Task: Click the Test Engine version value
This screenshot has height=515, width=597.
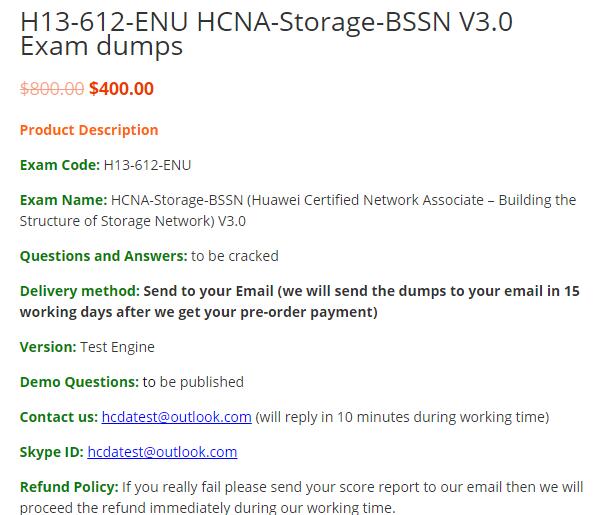Action: (x=117, y=347)
